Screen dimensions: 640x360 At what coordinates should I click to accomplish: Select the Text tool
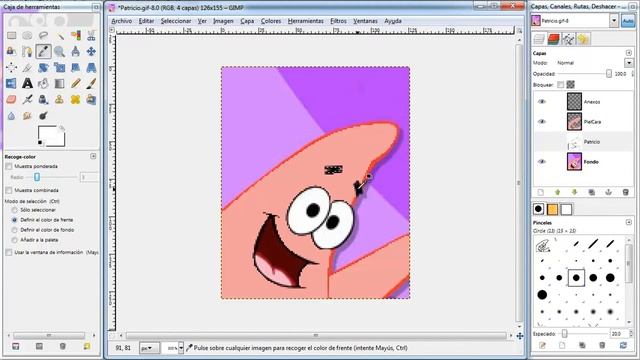27,84
